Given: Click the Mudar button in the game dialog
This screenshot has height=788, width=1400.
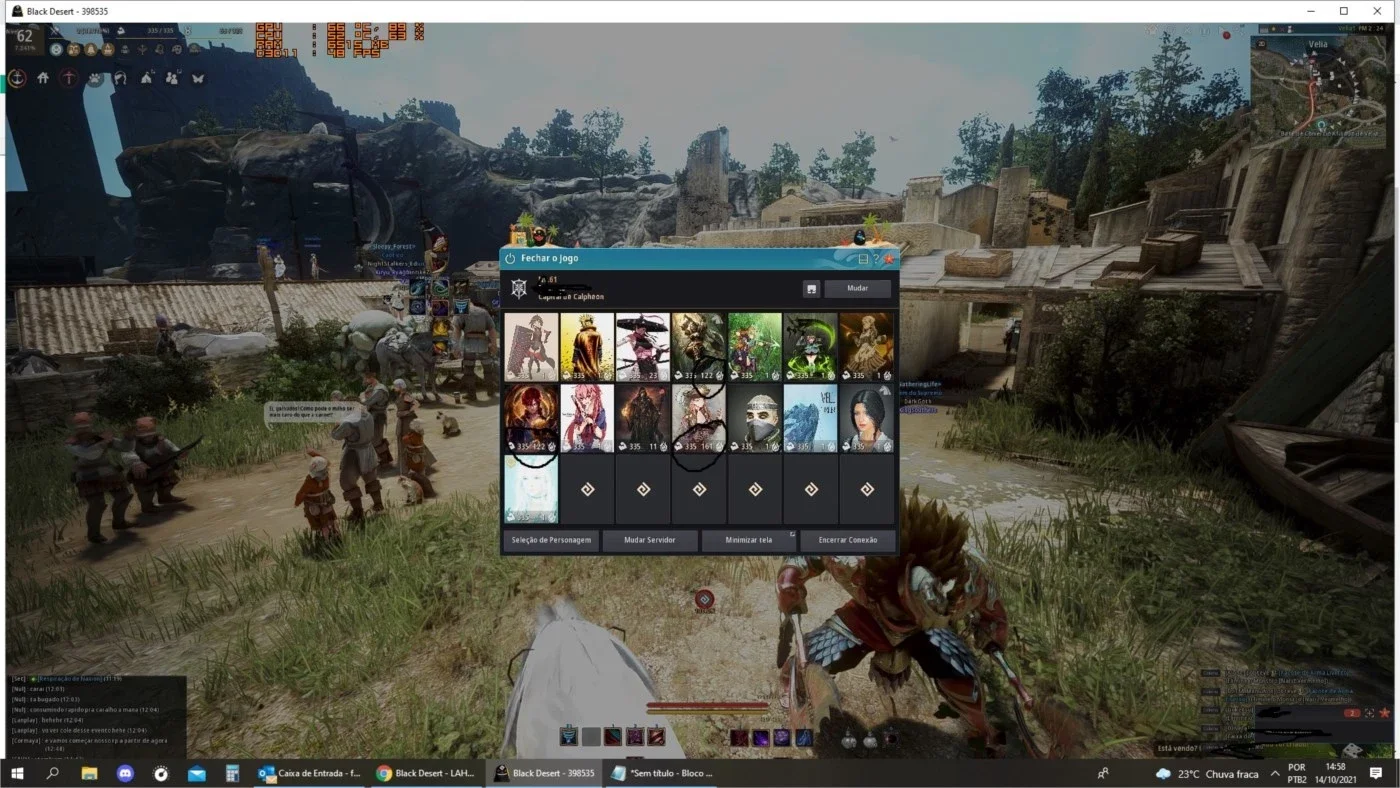Looking at the screenshot, I should tap(857, 288).
